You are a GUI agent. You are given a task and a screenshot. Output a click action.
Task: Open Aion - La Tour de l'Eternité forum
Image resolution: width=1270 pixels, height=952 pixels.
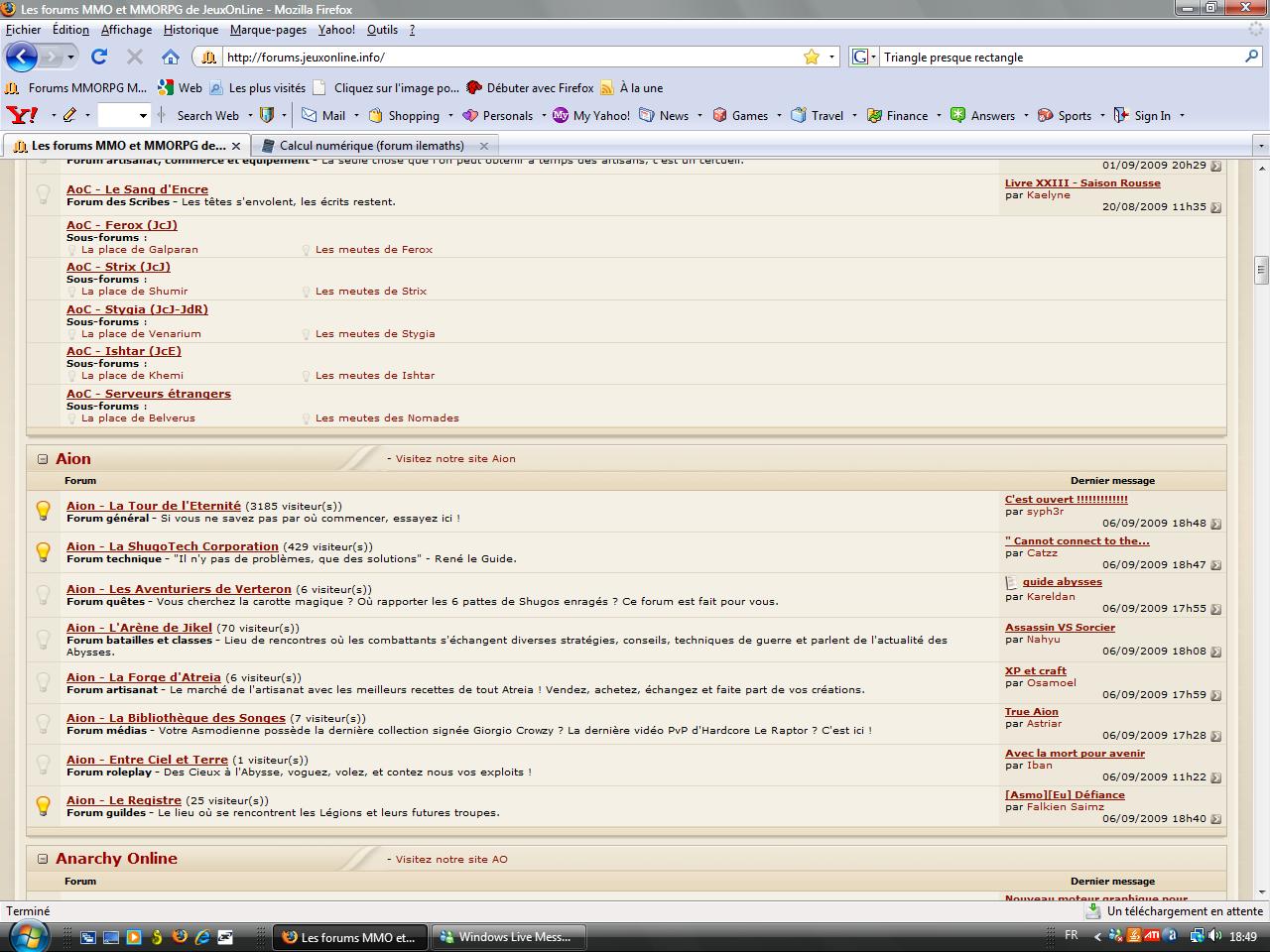coord(154,506)
